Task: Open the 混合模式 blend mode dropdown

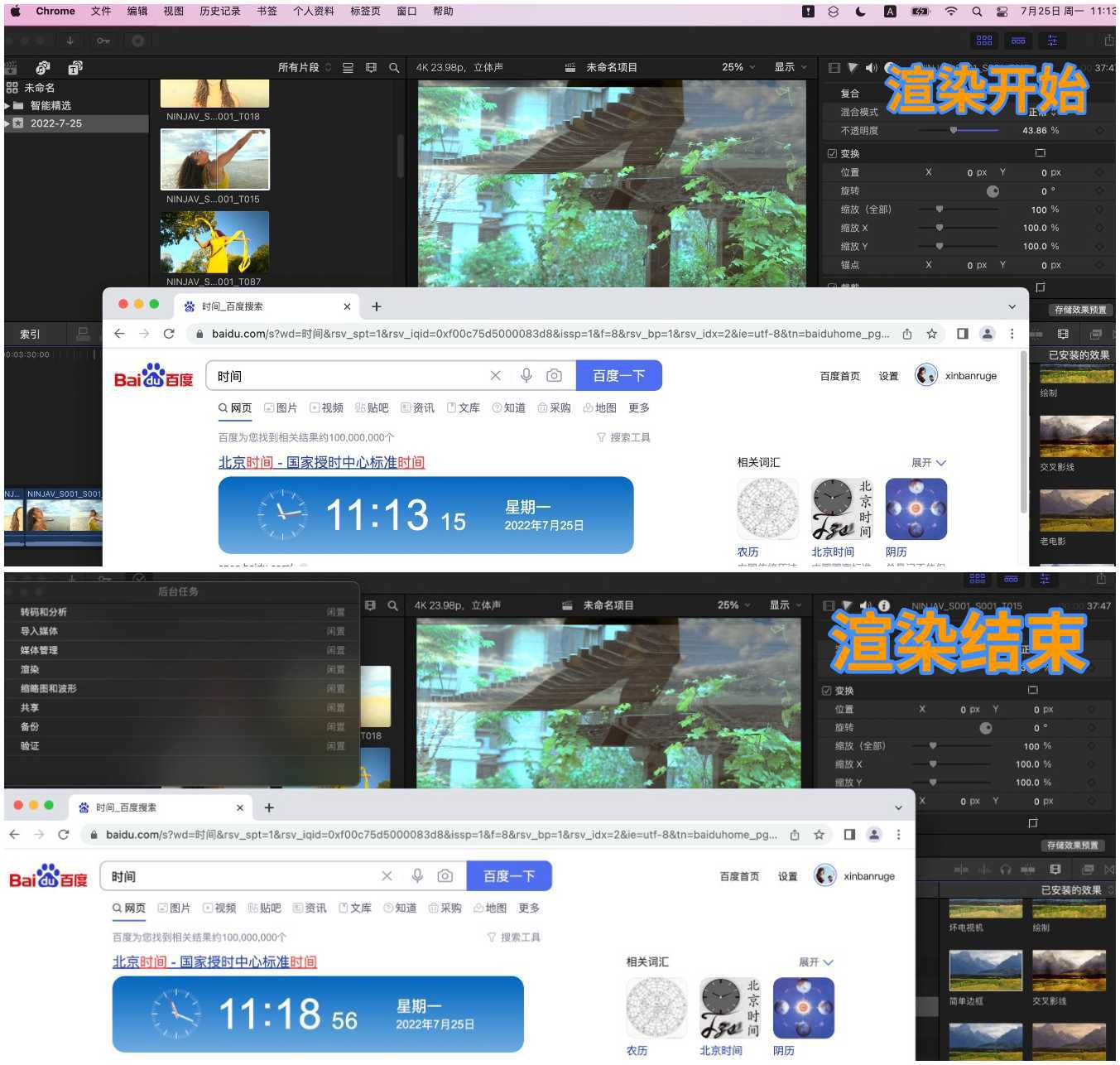Action: click(1051, 113)
